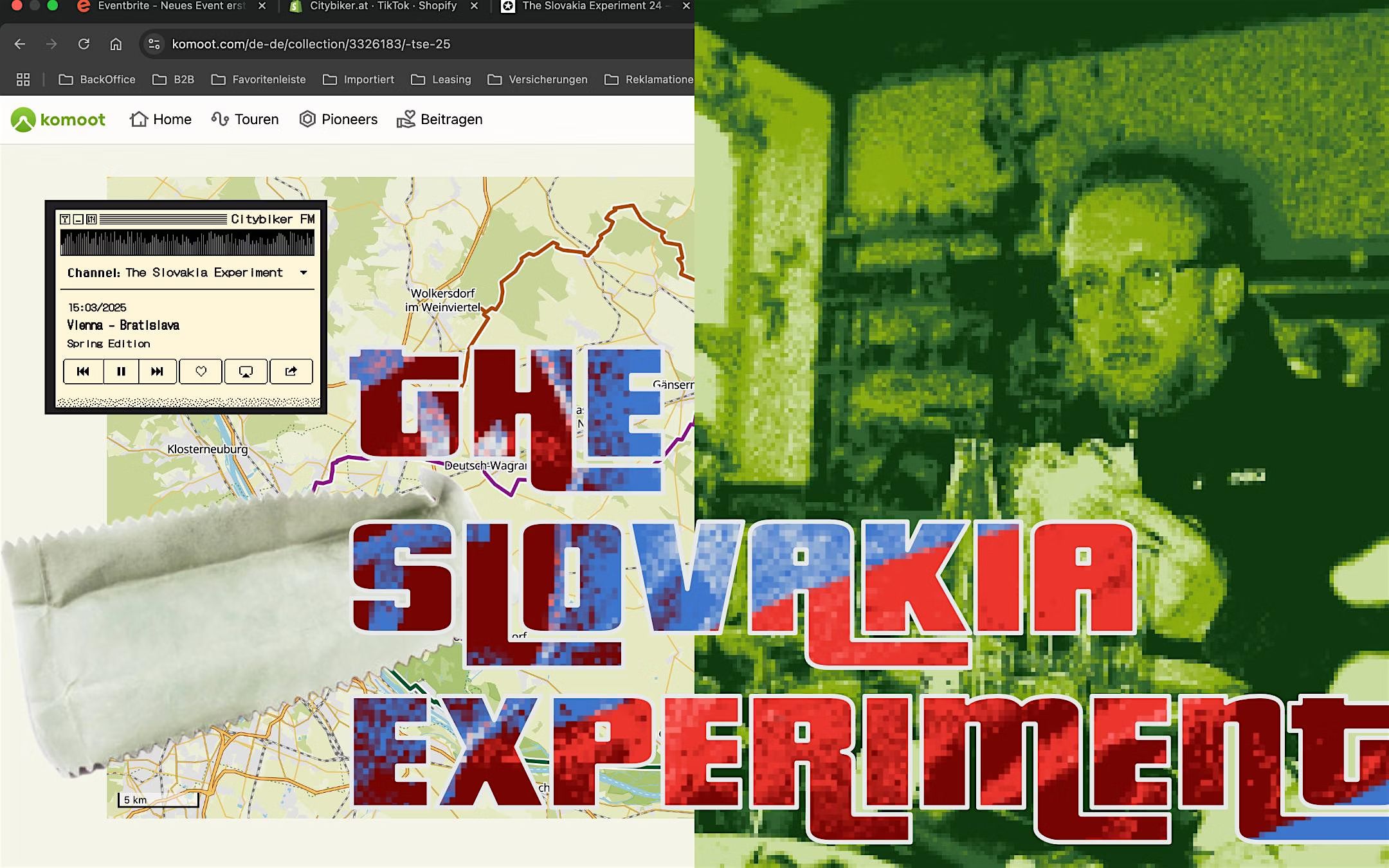
Task: Click the browser forward arrow
Action: point(51,44)
